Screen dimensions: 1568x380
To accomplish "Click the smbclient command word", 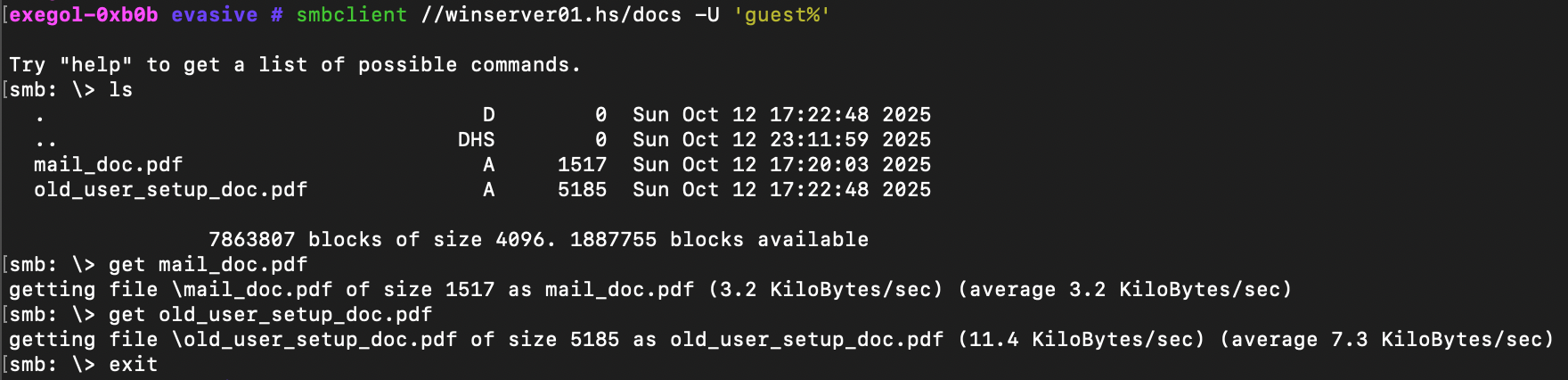I will 351,15.
